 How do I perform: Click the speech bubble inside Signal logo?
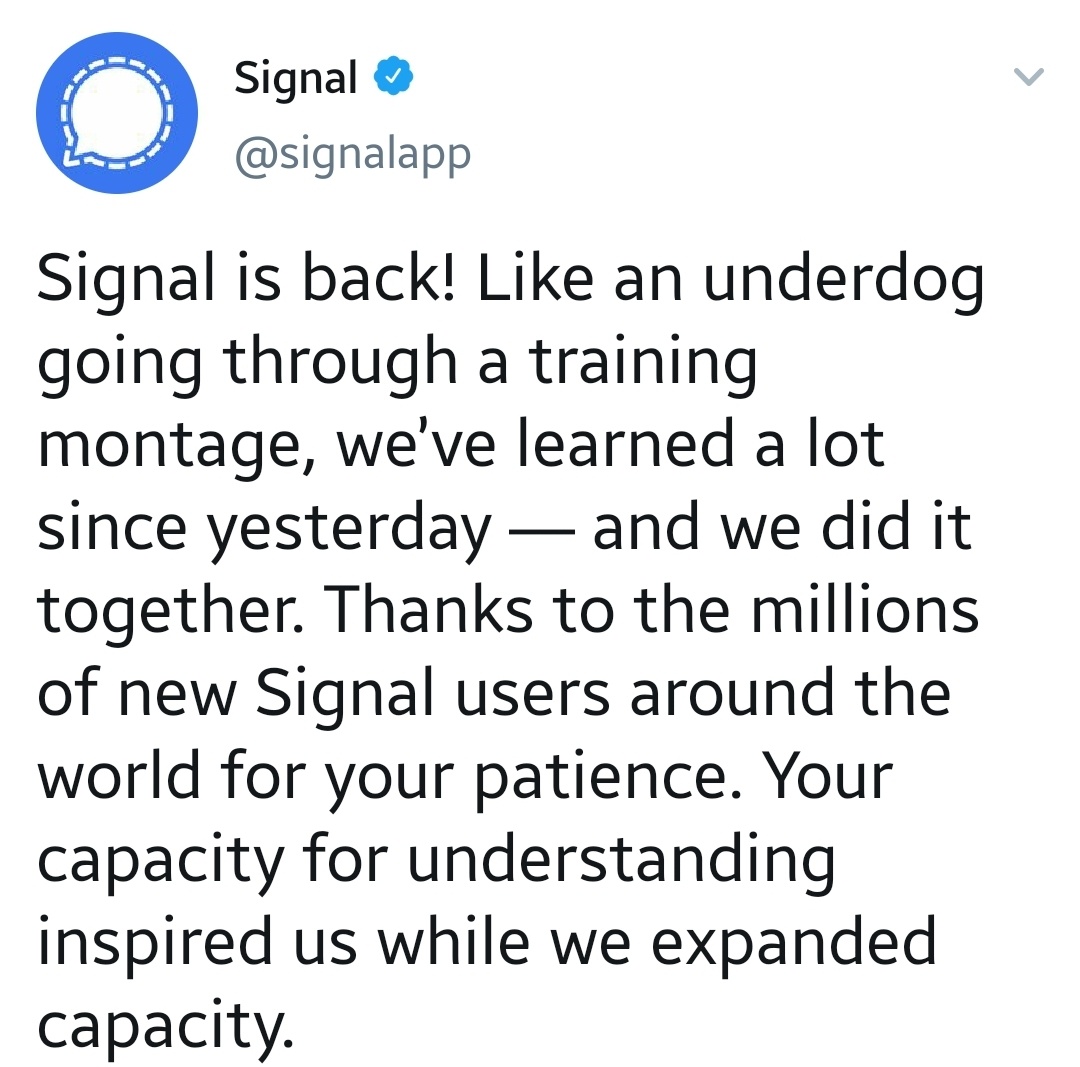click(115, 114)
